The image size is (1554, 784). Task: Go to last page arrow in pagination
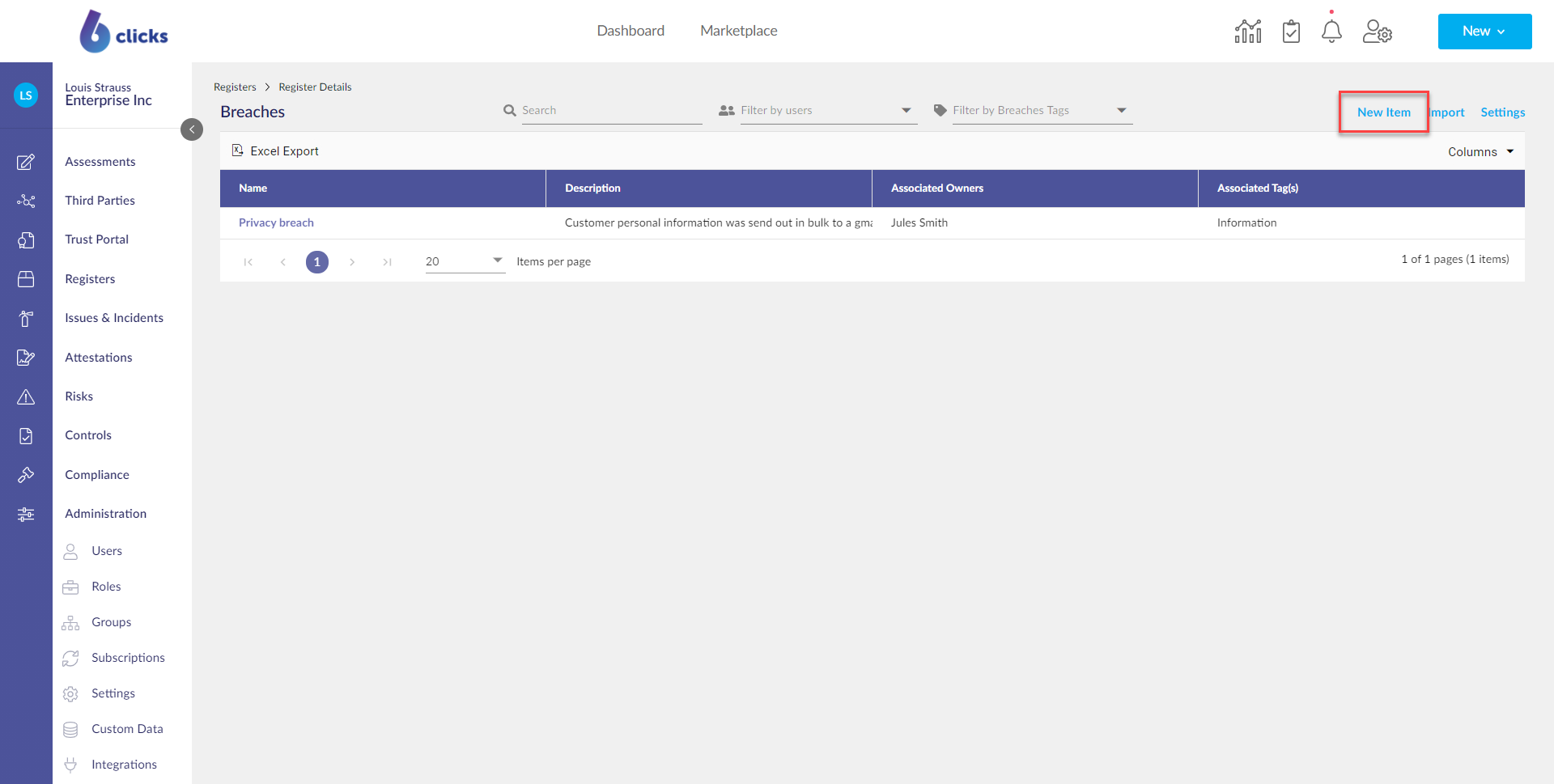pos(387,262)
